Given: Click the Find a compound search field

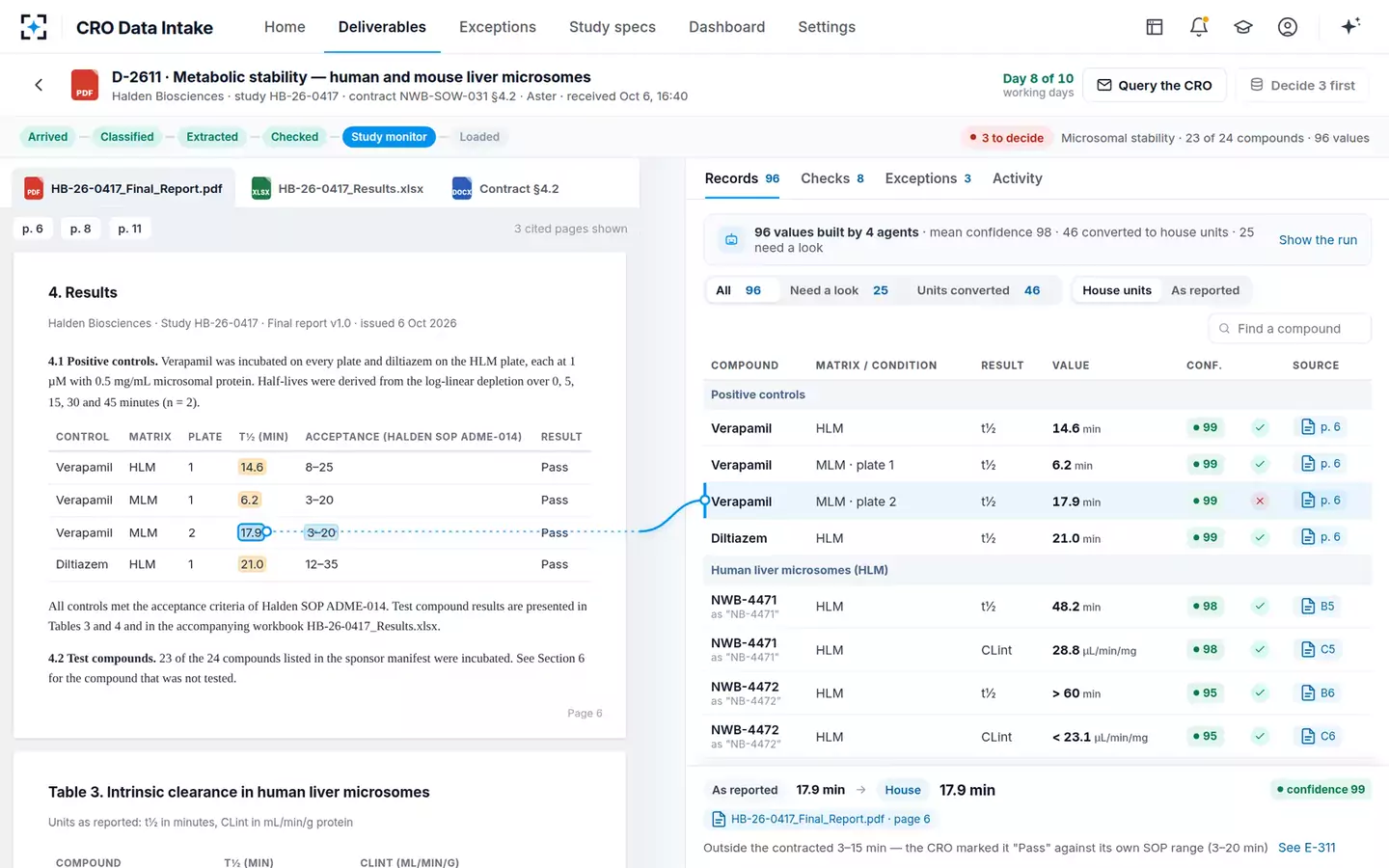Looking at the screenshot, I should point(1289,328).
